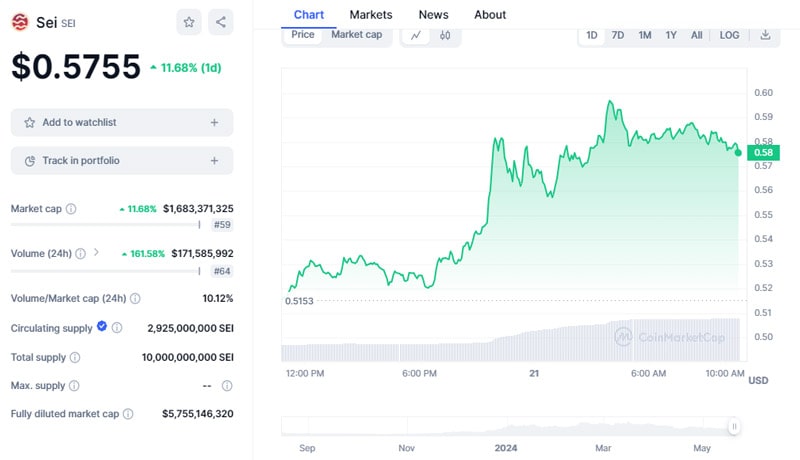Click info icon next to Circulating supply

click(x=117, y=328)
